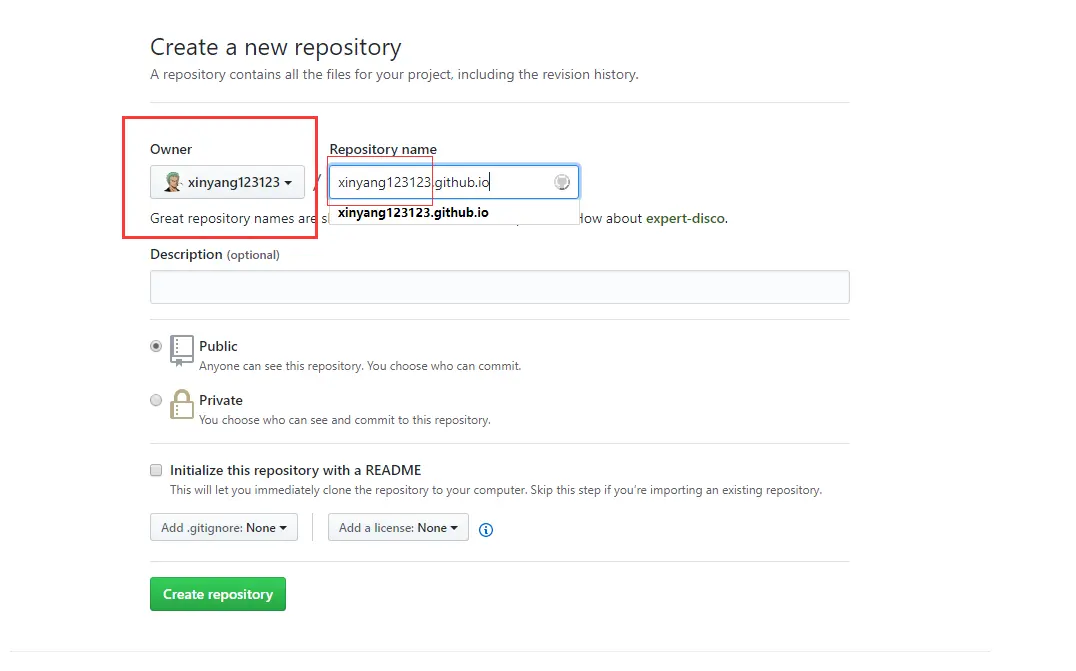Click the 'Create a new repository' heading
Image resolution: width=1076 pixels, height=671 pixels.
pyautogui.click(x=276, y=47)
